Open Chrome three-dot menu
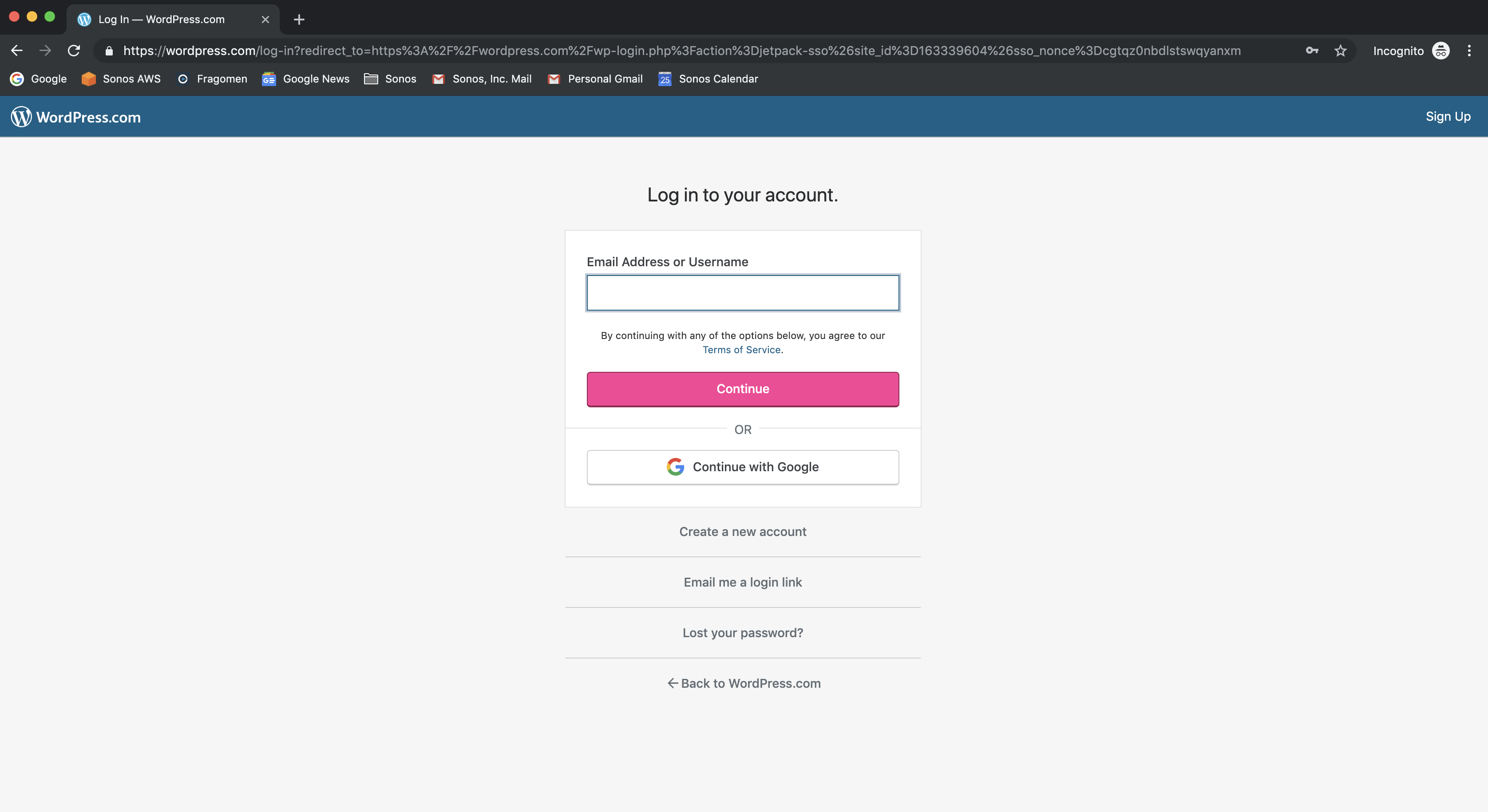 tap(1469, 51)
